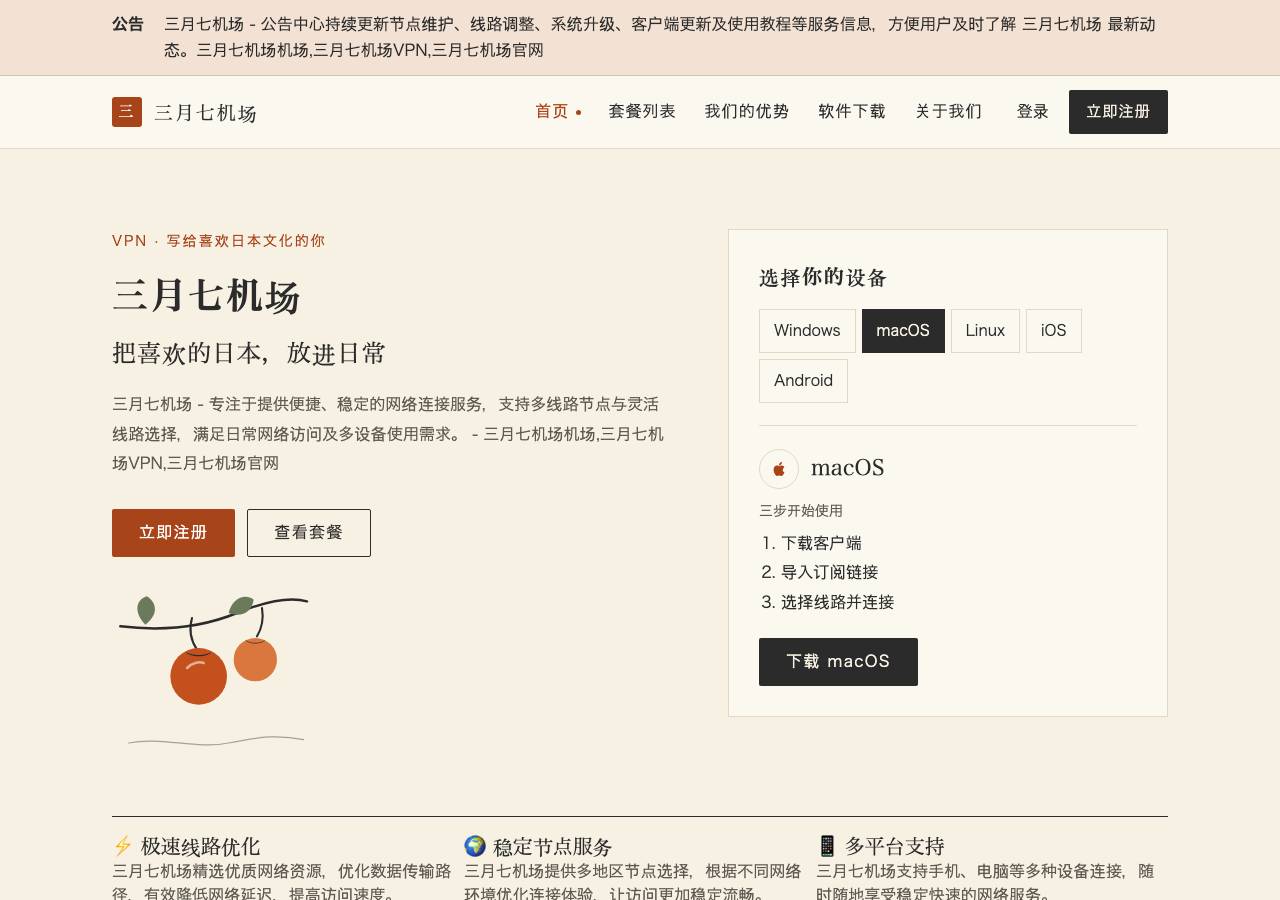The height and width of the screenshot is (900, 1280).
Task: Click the lightning icon near 极速线路优化
Action: 123,846
